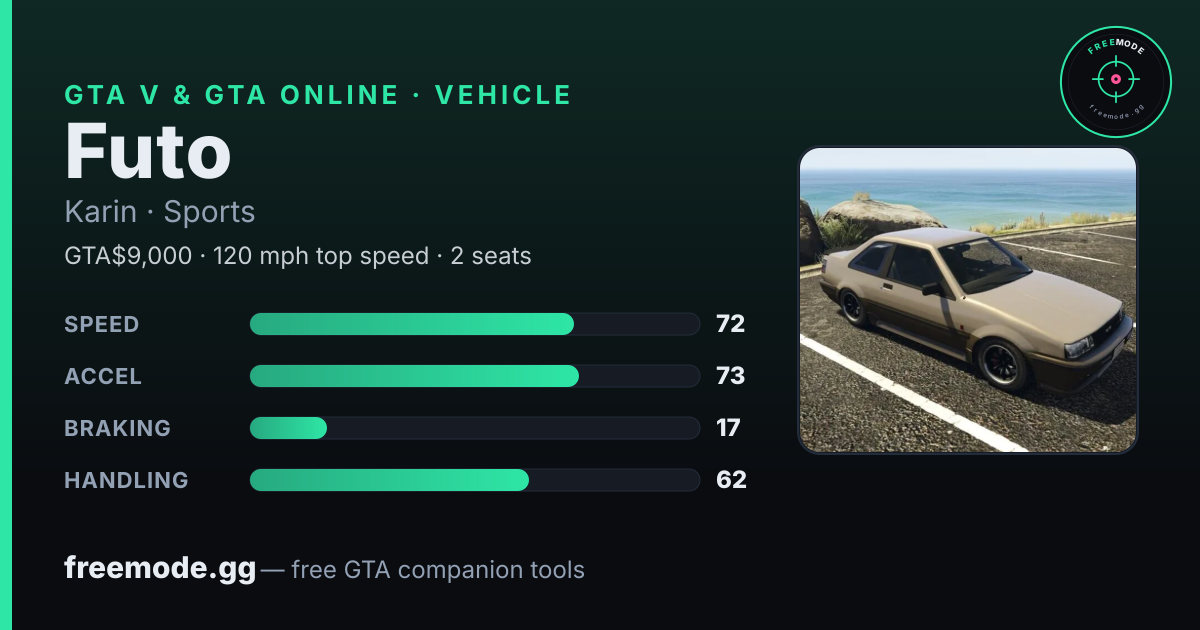This screenshot has height=630, width=1200.
Task: Click the Speed stat progress bar
Action: (x=474, y=324)
